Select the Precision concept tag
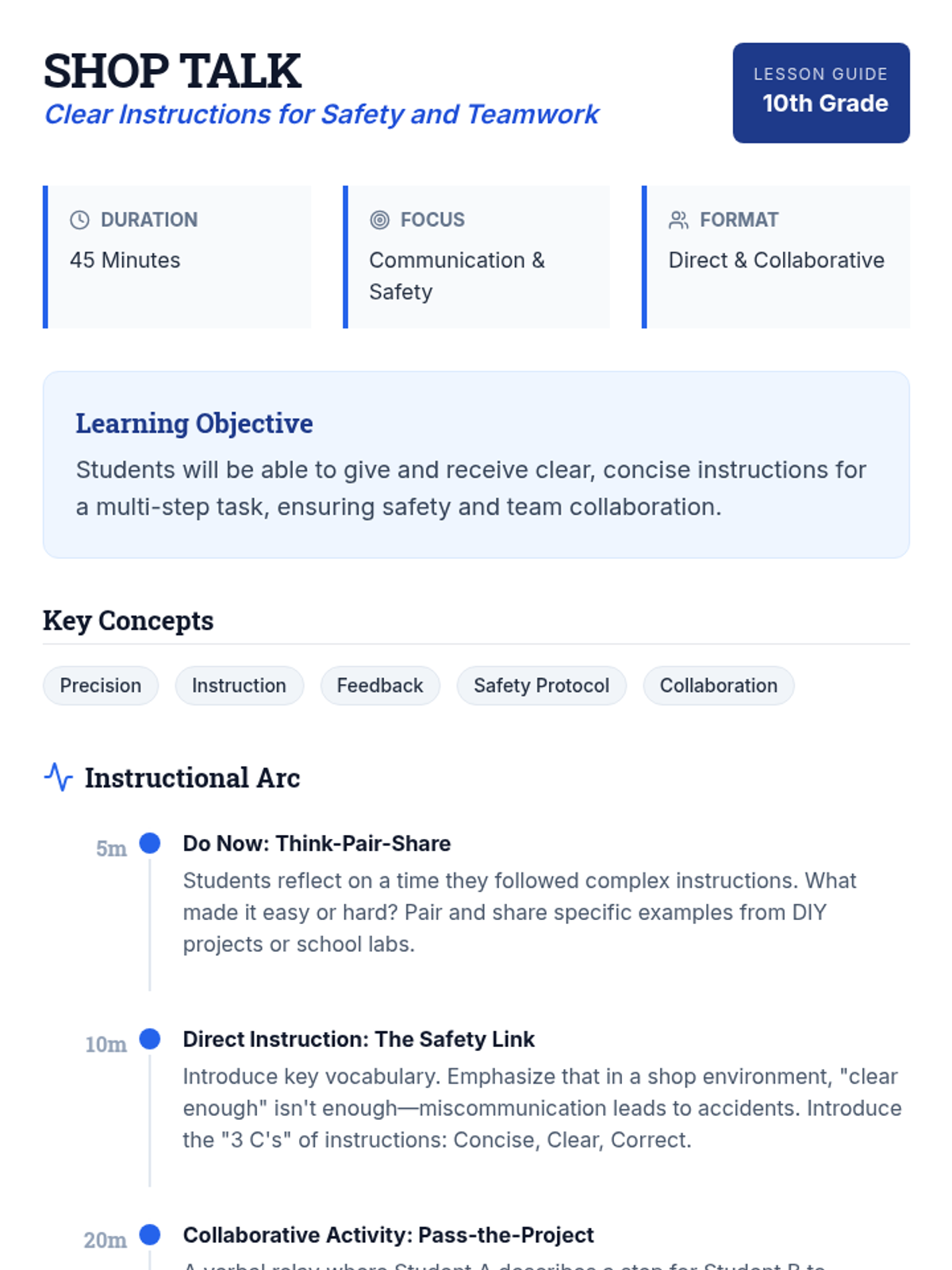The height and width of the screenshot is (1270, 952). 101,686
